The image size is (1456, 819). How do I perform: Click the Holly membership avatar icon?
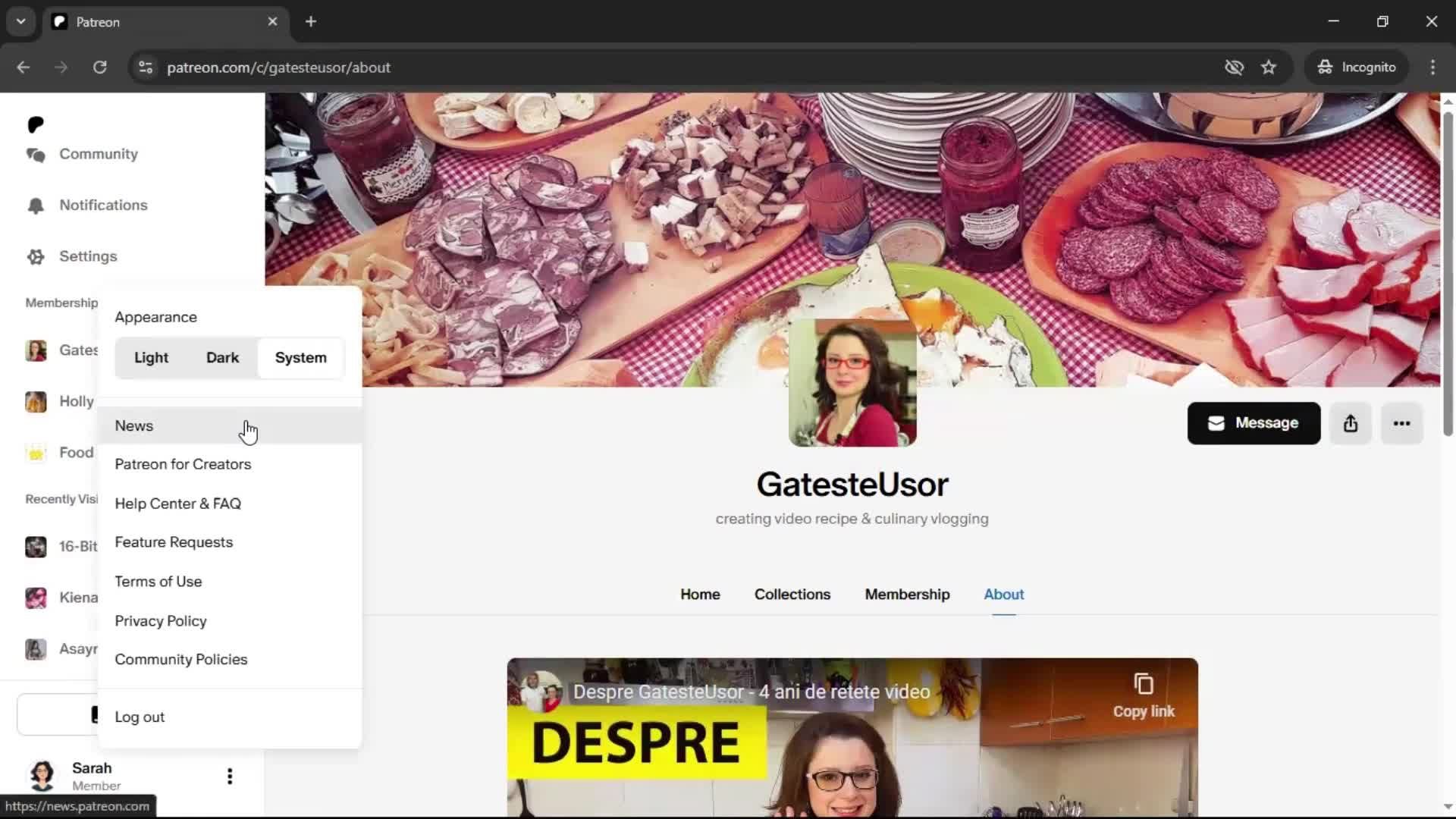[x=36, y=402]
